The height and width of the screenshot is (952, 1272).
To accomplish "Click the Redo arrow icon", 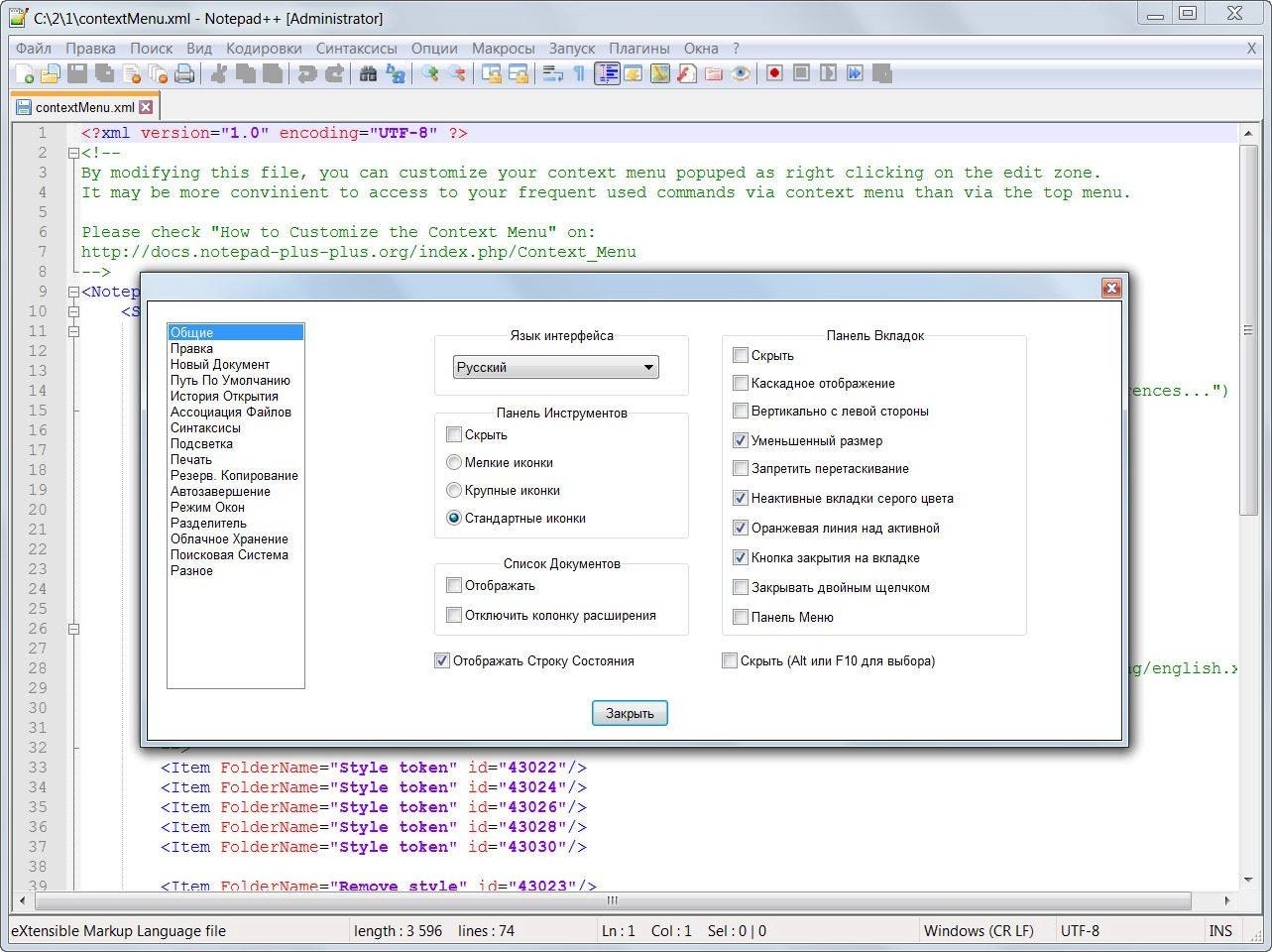I will coord(334,73).
